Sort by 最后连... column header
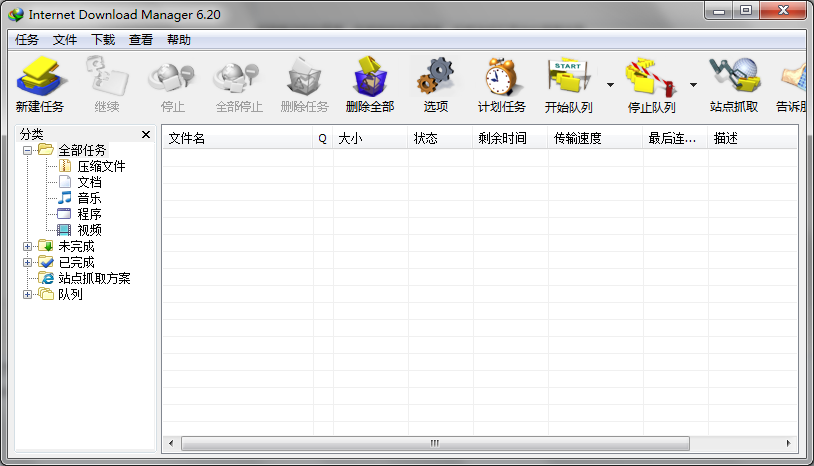 [x=675, y=139]
